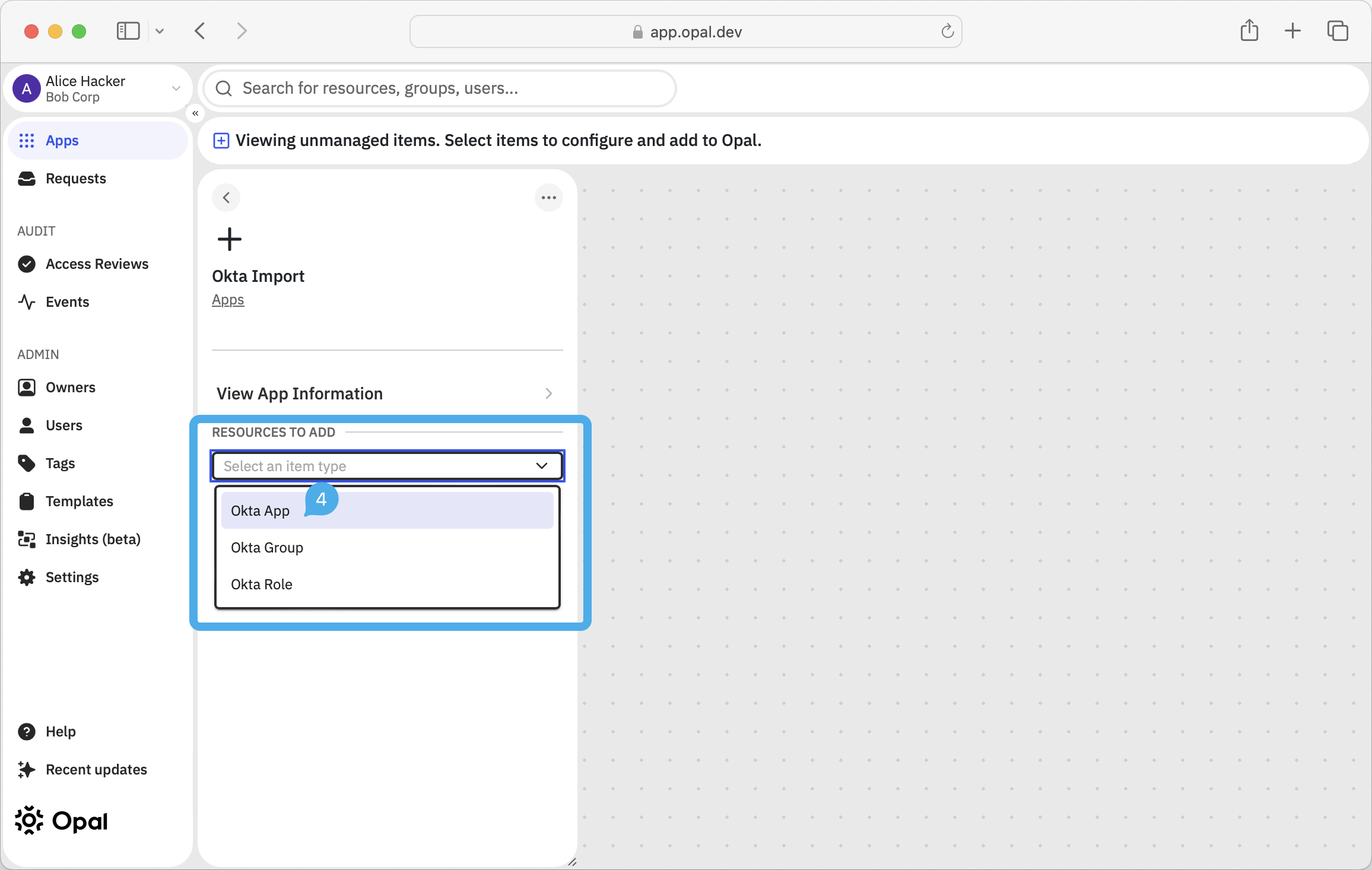
Task: Click the large plus app icon
Action: click(230, 240)
